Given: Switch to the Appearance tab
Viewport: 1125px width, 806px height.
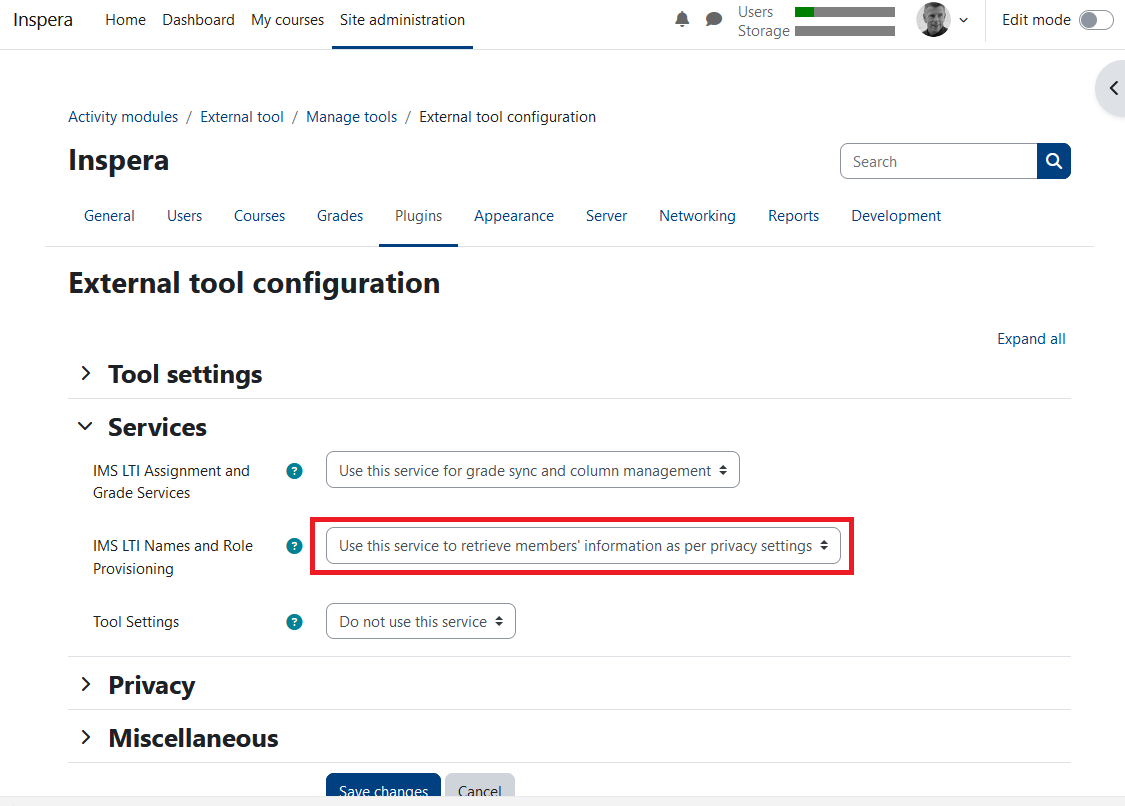Looking at the screenshot, I should point(514,216).
